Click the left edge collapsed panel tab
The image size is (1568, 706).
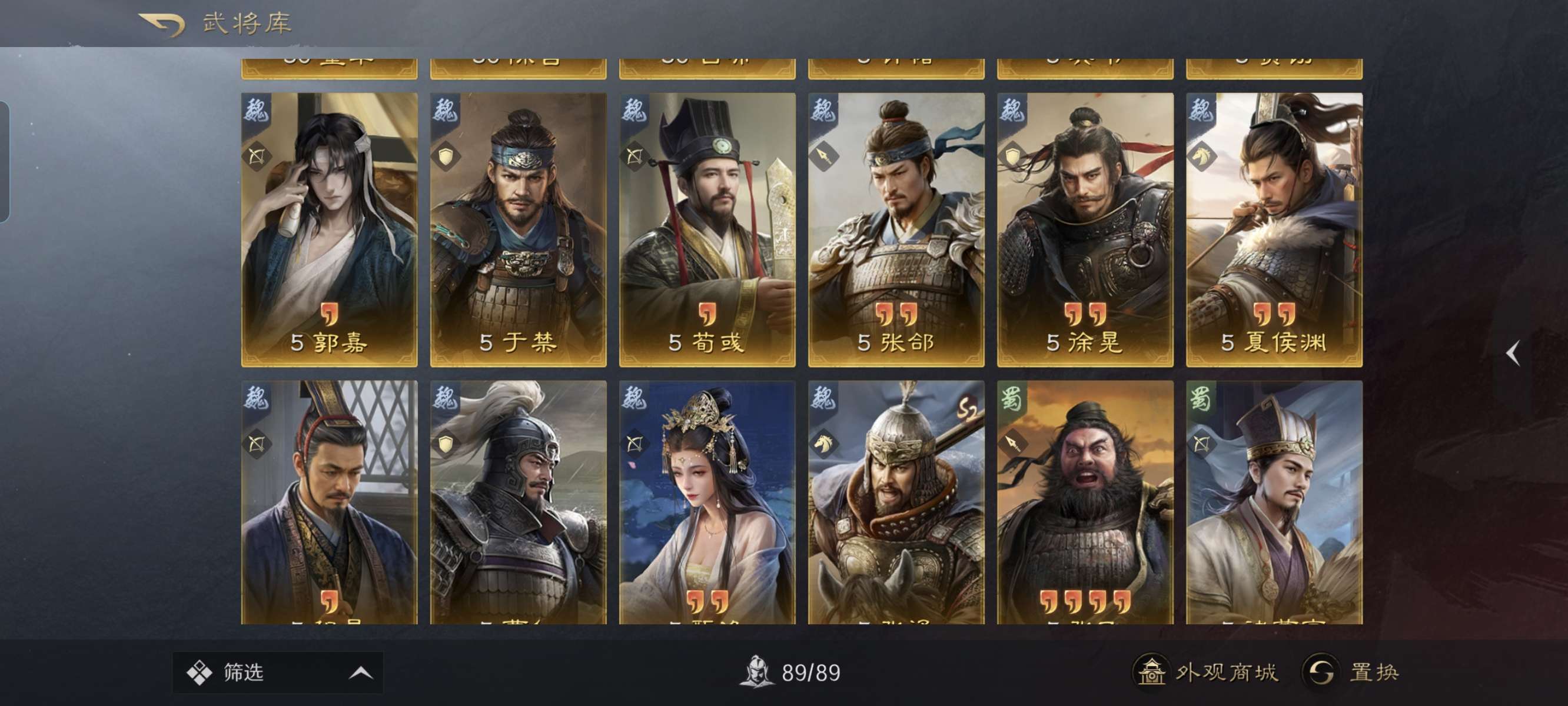pyautogui.click(x=4, y=162)
